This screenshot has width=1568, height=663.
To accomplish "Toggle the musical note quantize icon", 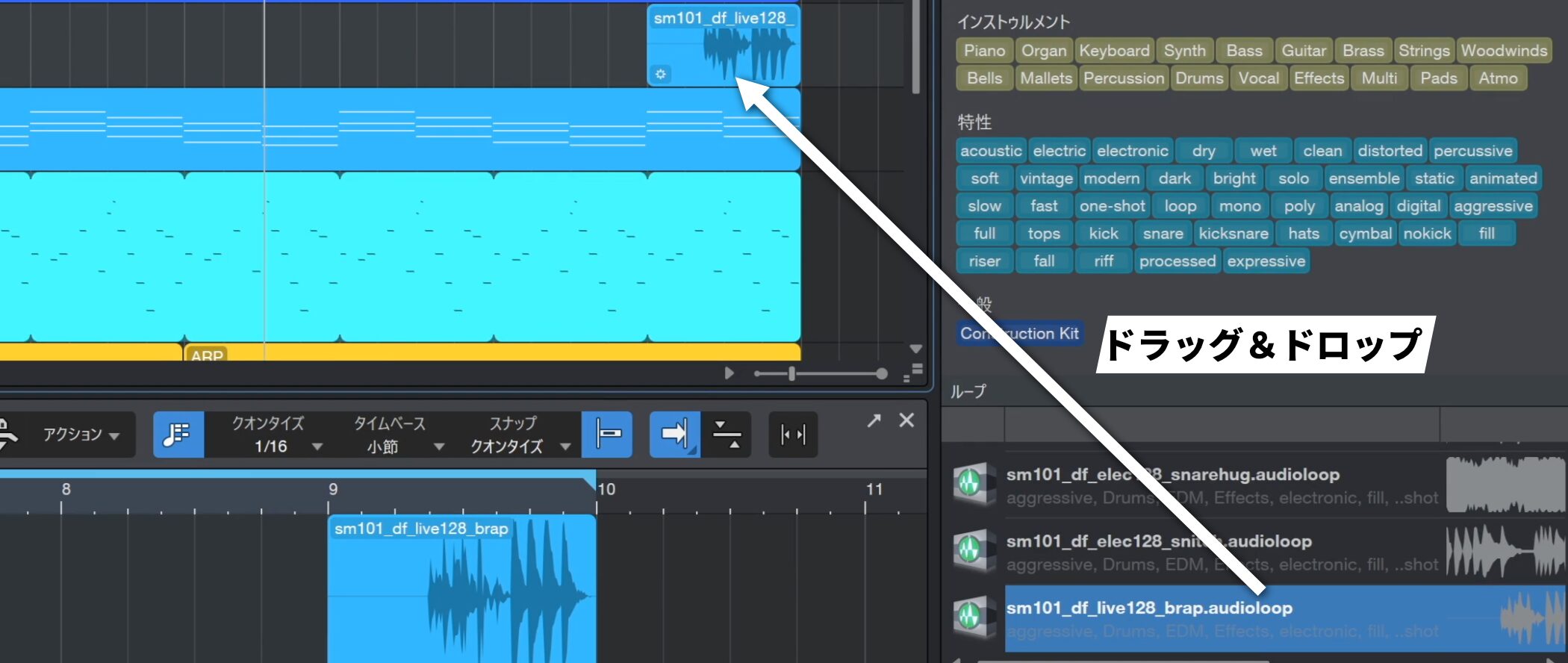I will click(x=178, y=434).
